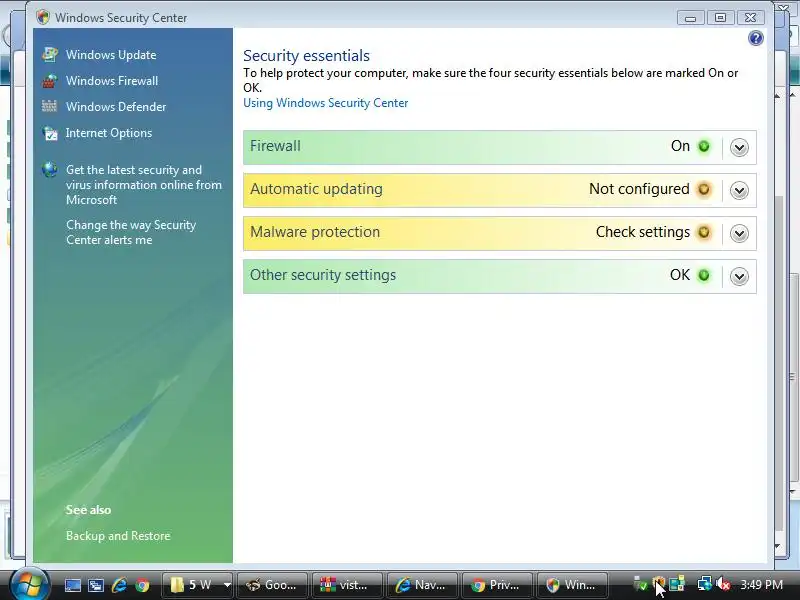Close the Windows Security Center window

coord(750,18)
